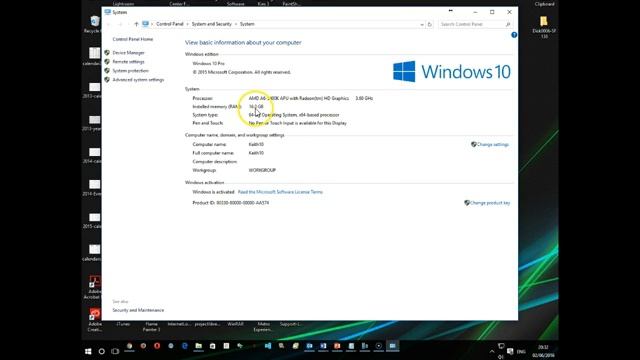Image resolution: width=640 pixels, height=360 pixels.
Task: Select Adobe Creative Cloud desktop shortcut
Action: [x=95, y=320]
